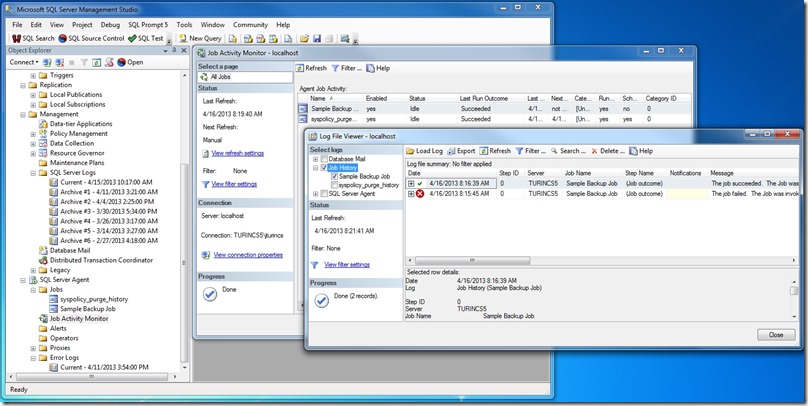Check the SQL Server Agent log checkbox
This screenshot has width=808, height=406.
(324, 194)
